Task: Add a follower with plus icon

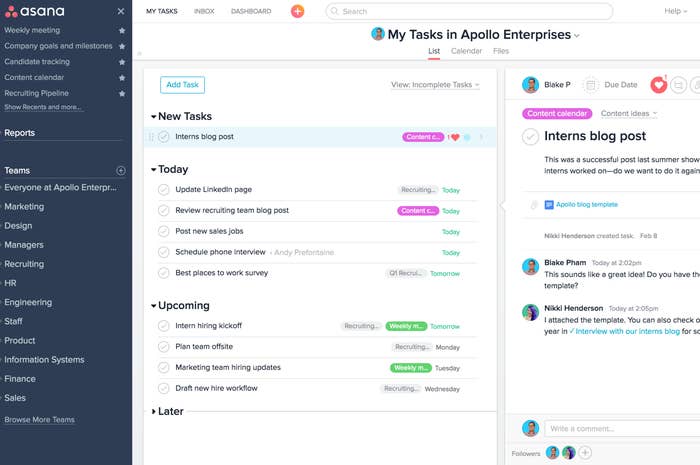Action: [585, 453]
